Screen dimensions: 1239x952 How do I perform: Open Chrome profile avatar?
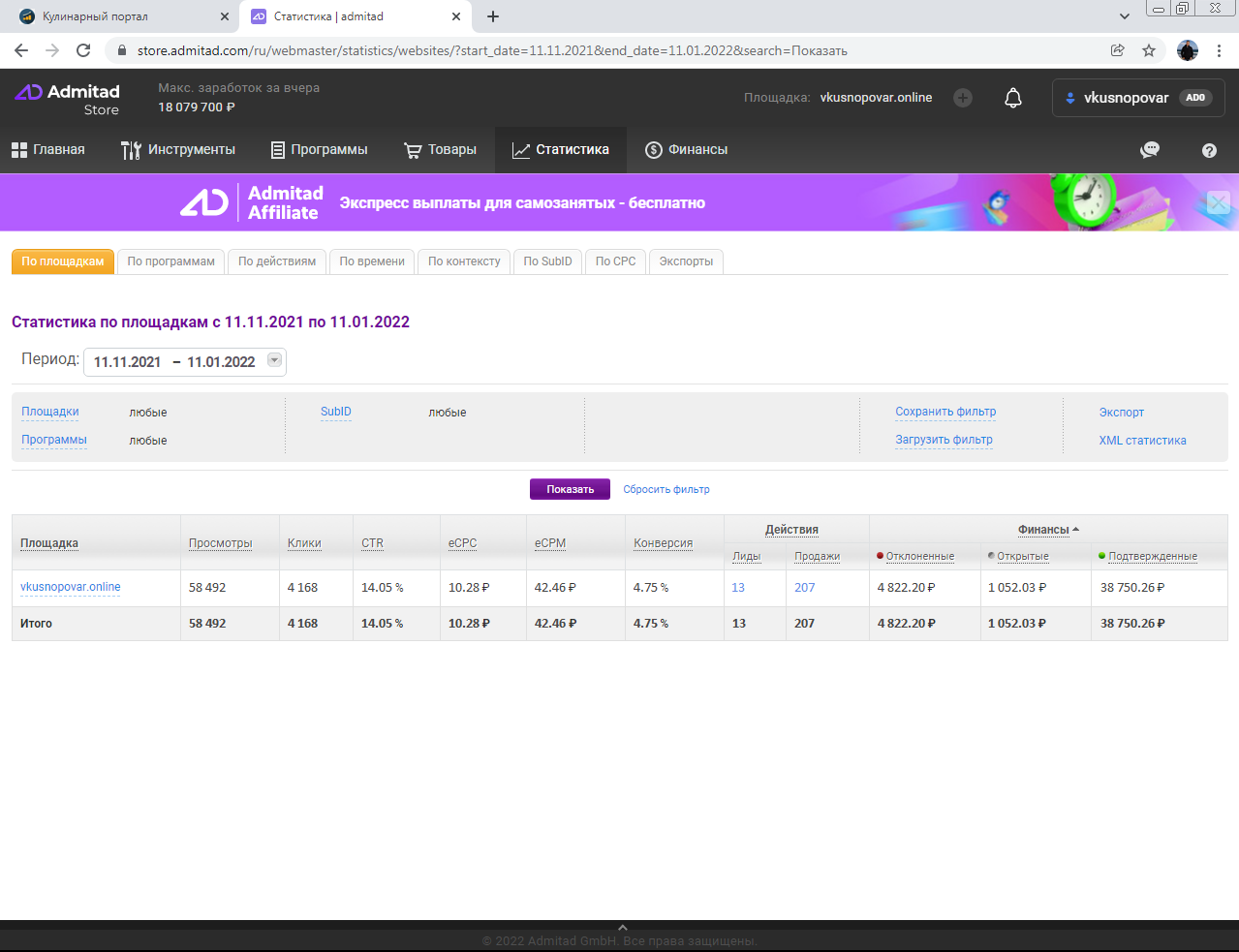1188,50
